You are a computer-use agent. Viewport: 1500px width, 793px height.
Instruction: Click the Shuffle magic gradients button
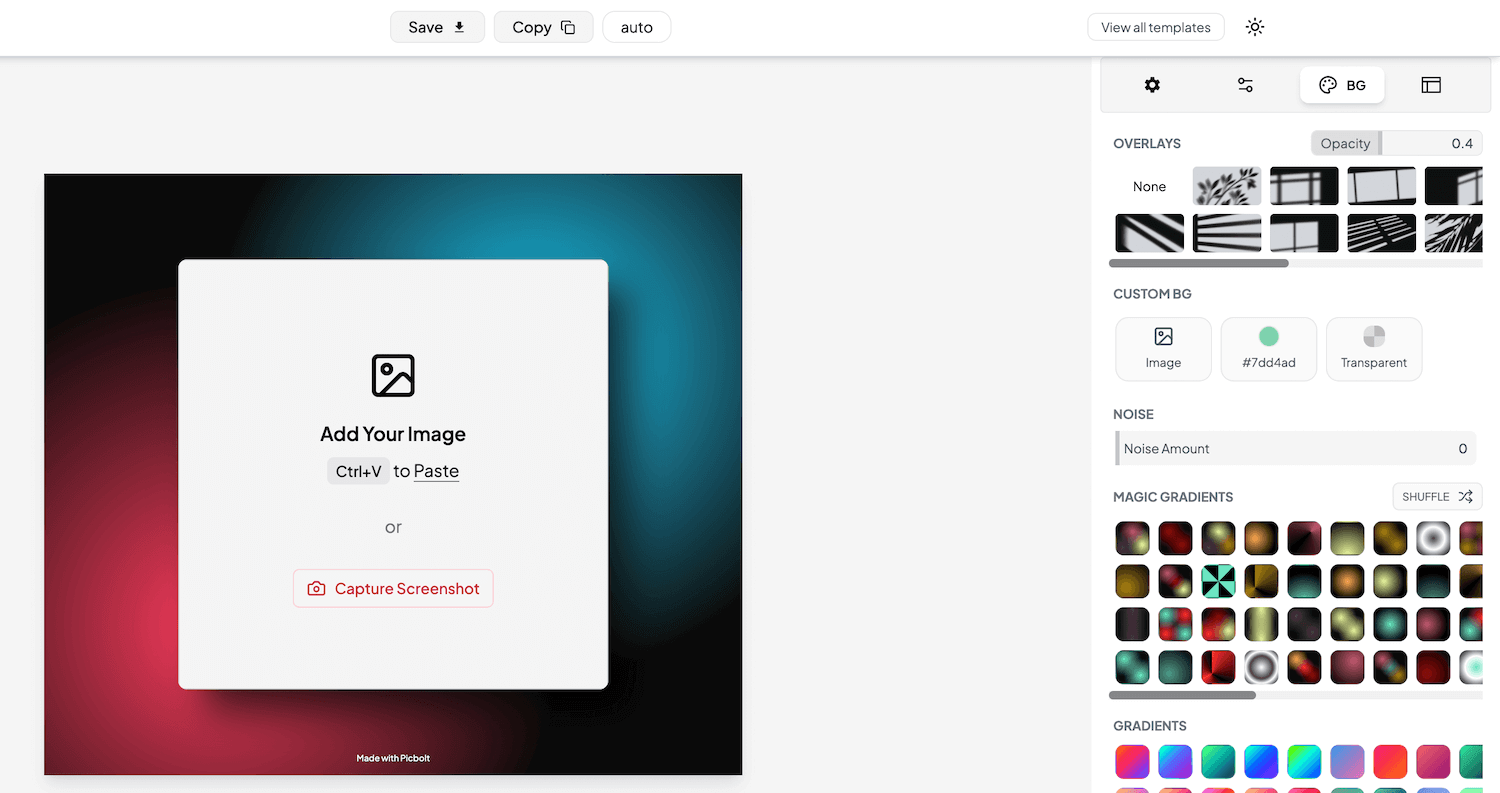1437,496
